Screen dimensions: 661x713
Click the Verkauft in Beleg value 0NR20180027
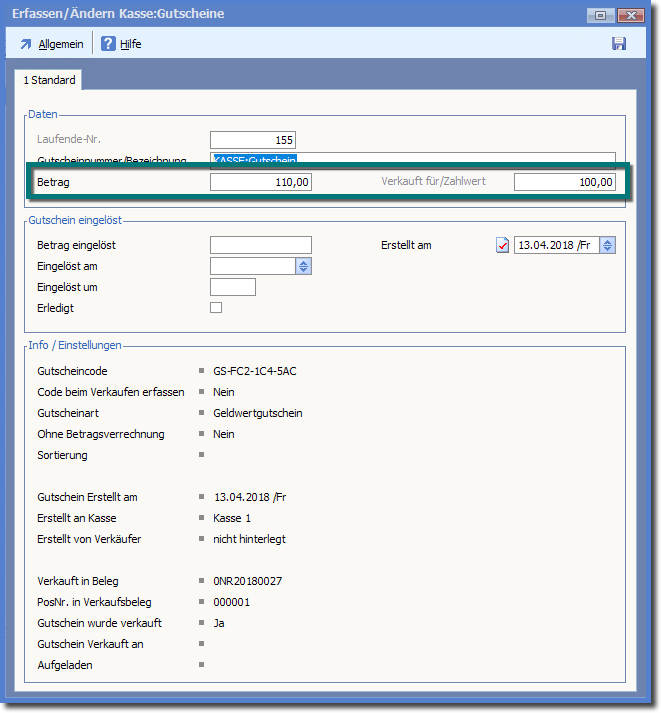click(x=248, y=581)
